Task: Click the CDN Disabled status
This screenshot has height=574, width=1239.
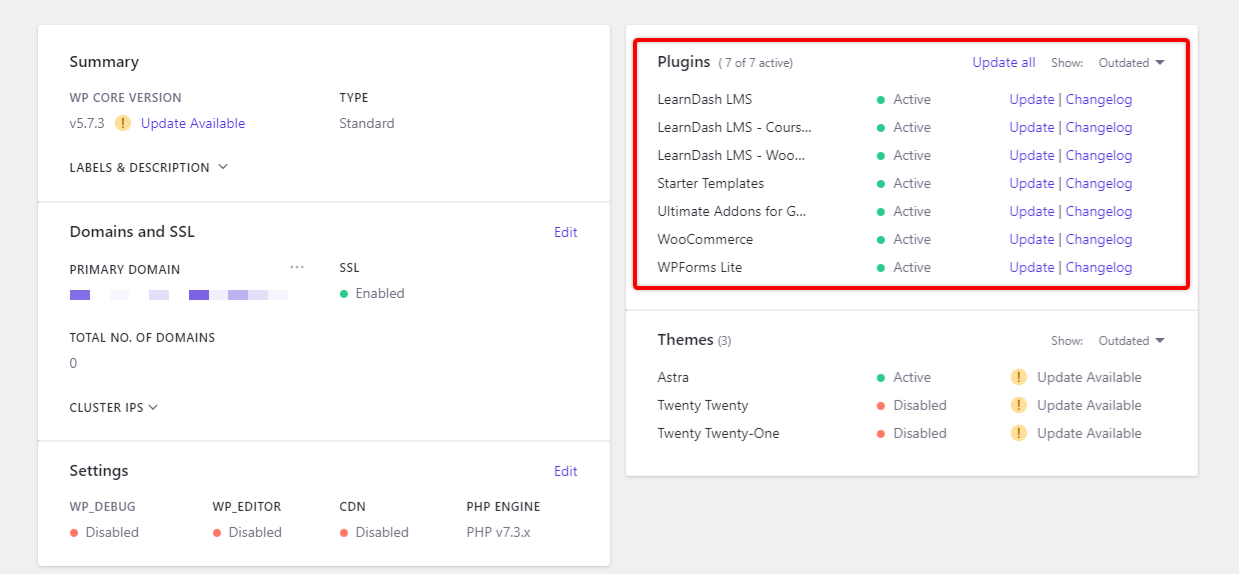Action: [x=374, y=532]
